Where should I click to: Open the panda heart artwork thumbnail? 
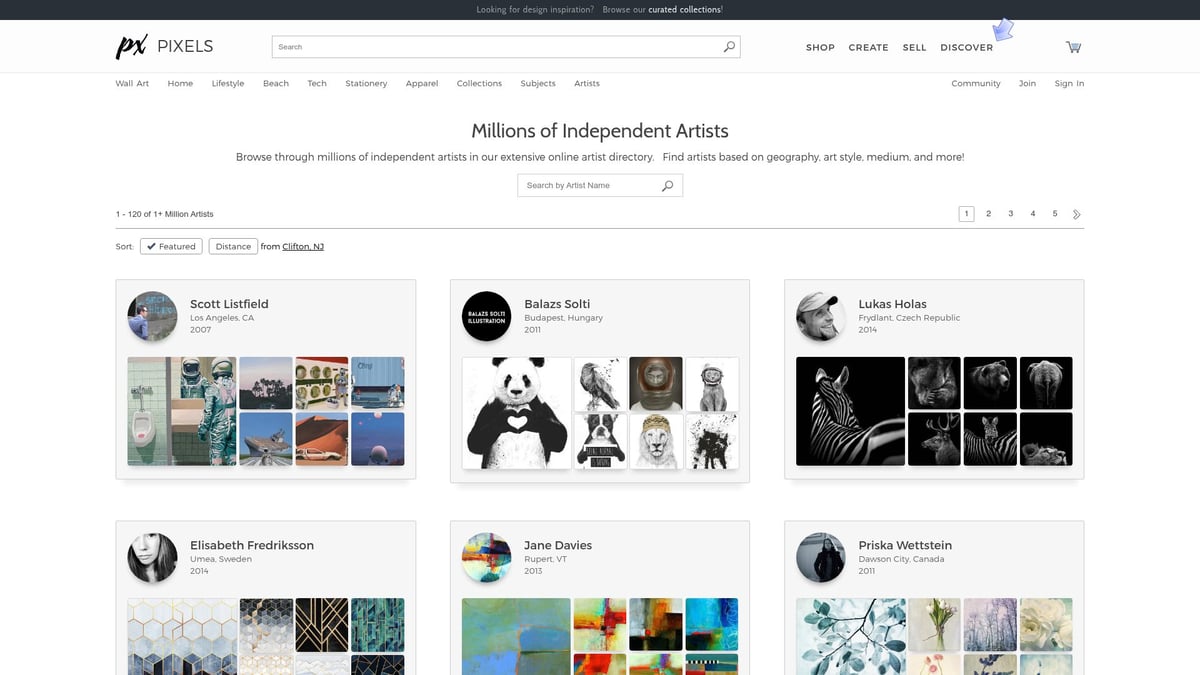coord(517,413)
